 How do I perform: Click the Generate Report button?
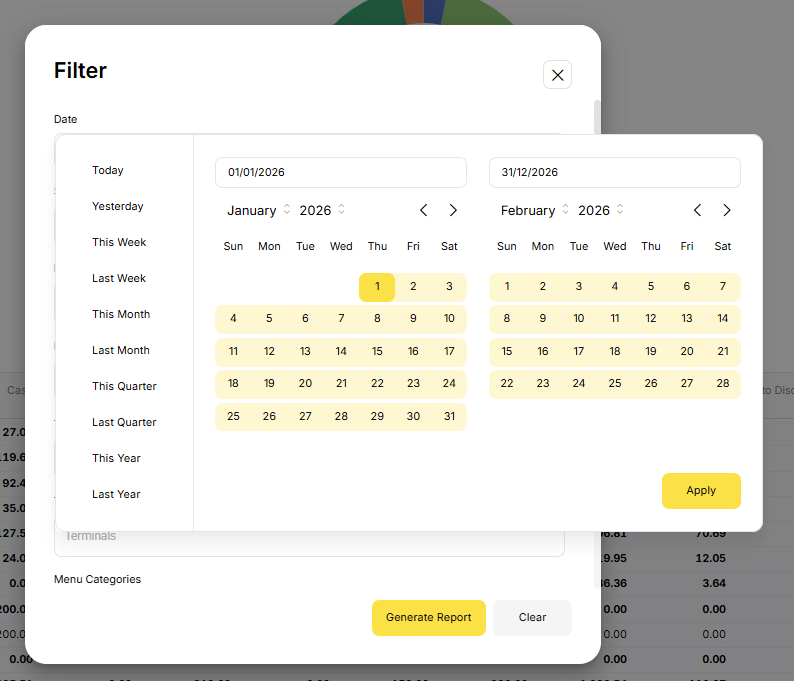point(429,617)
